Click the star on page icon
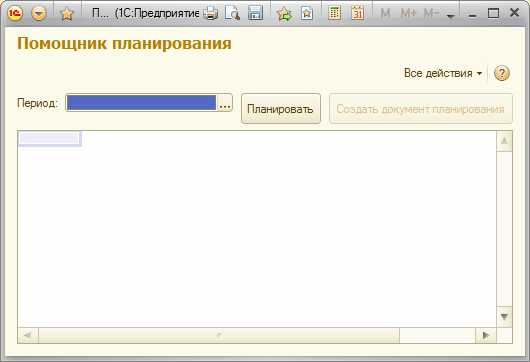The image size is (530, 362). 307,14
